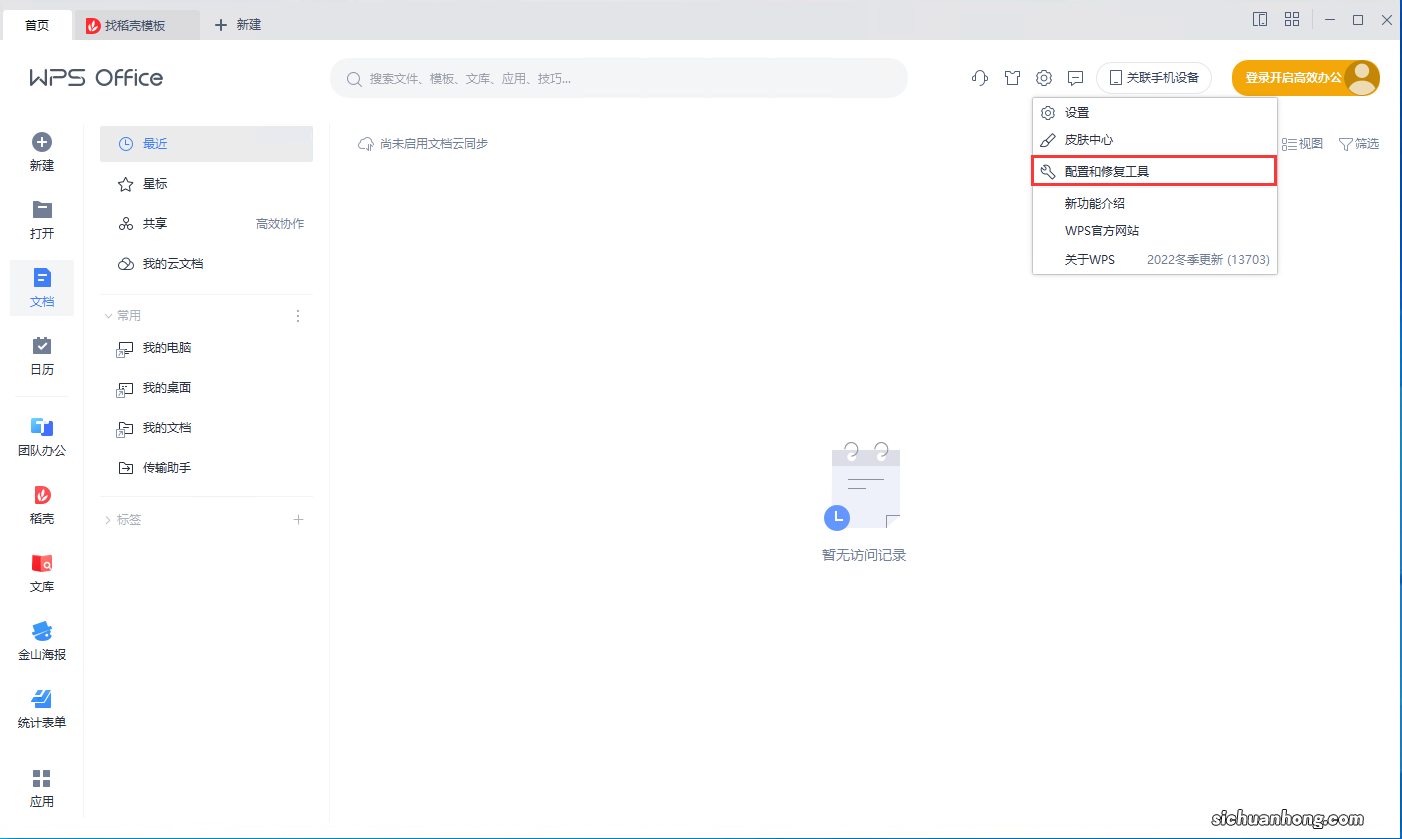The height and width of the screenshot is (839, 1402).
Task: Open 我的桌面 location
Action: click(206, 388)
